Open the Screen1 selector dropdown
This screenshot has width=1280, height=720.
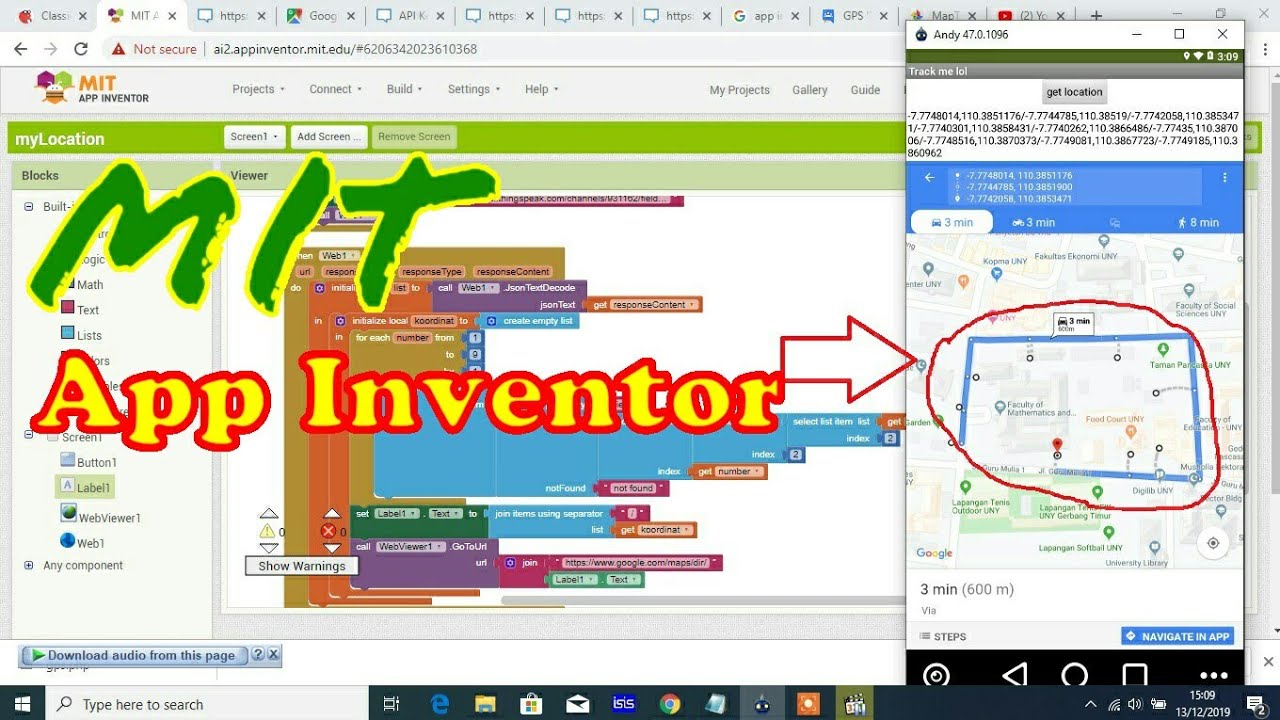click(x=255, y=137)
